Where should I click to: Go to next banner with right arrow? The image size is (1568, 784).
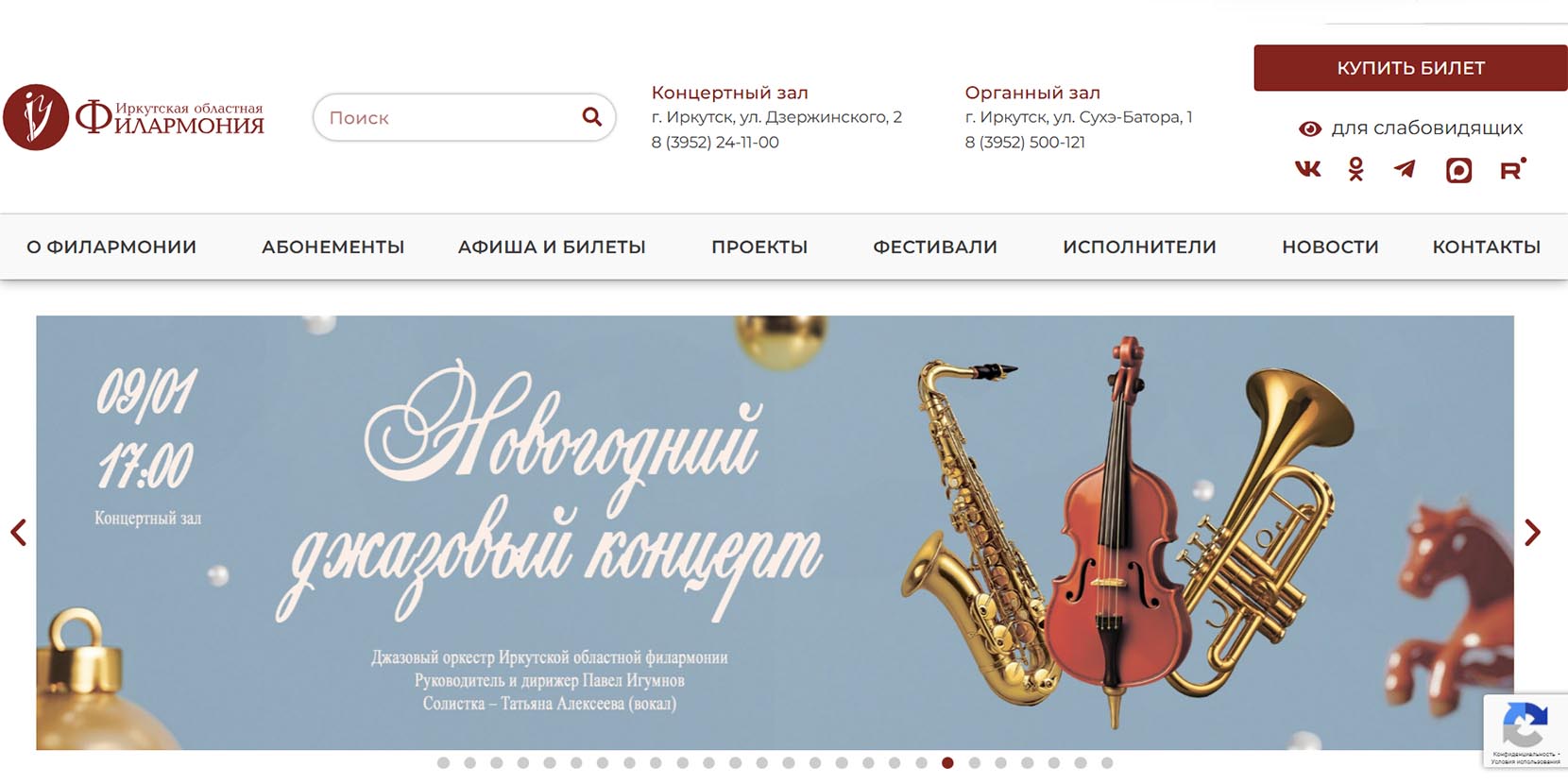[1532, 533]
